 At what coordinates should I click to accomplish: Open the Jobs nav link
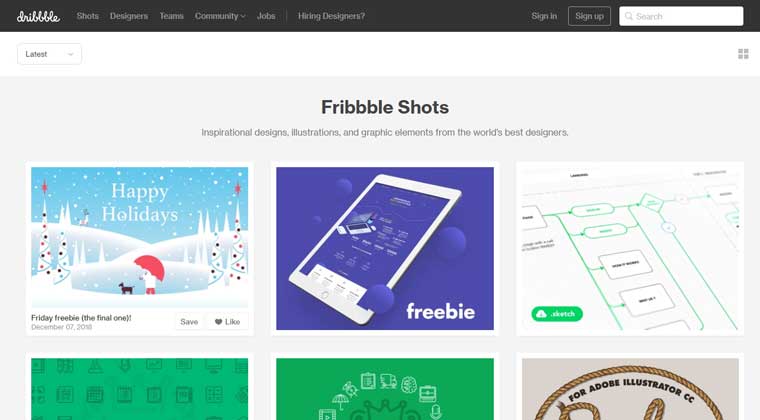266,16
